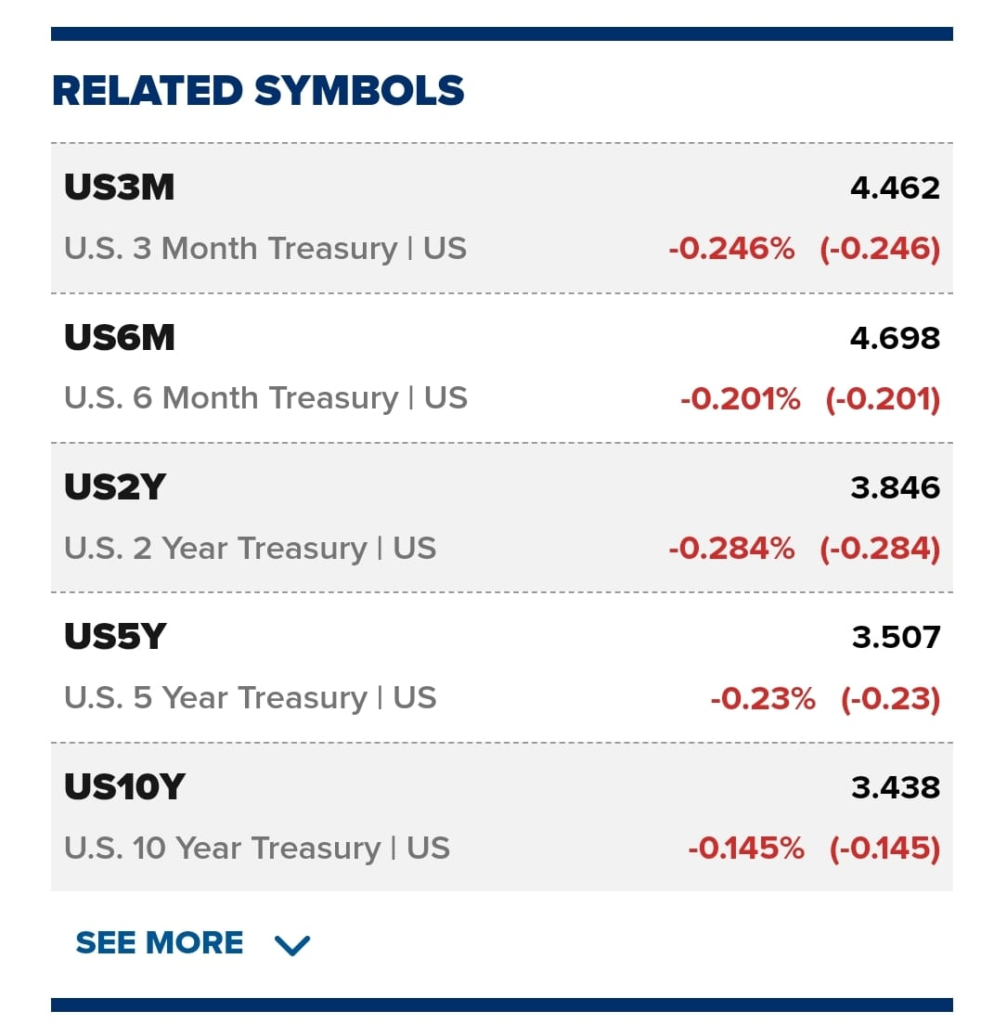Click the US2Y yield value 3.846
This screenshot has height=1024, width=994.
coord(895,488)
